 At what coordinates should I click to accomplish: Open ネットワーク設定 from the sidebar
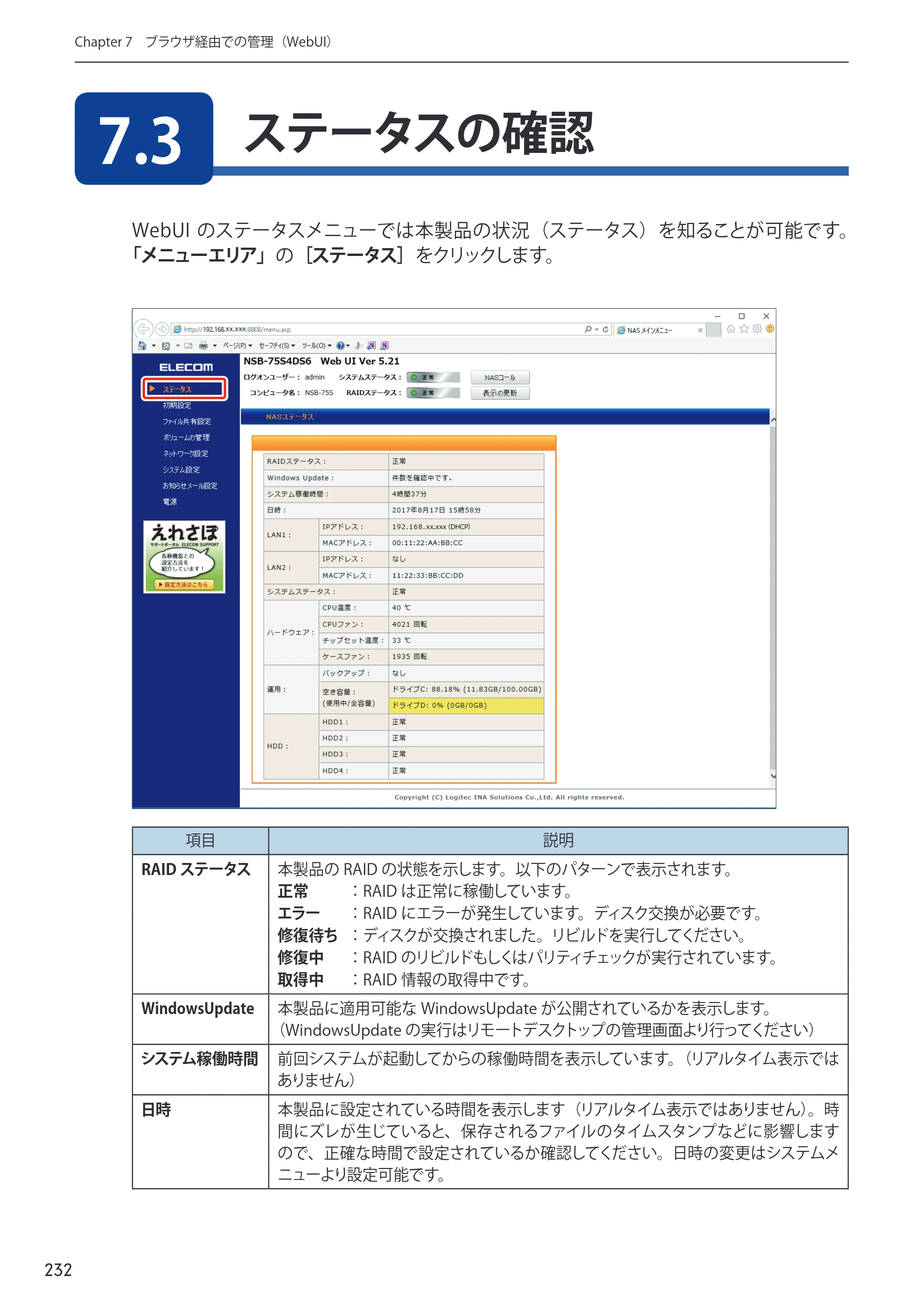(x=186, y=454)
